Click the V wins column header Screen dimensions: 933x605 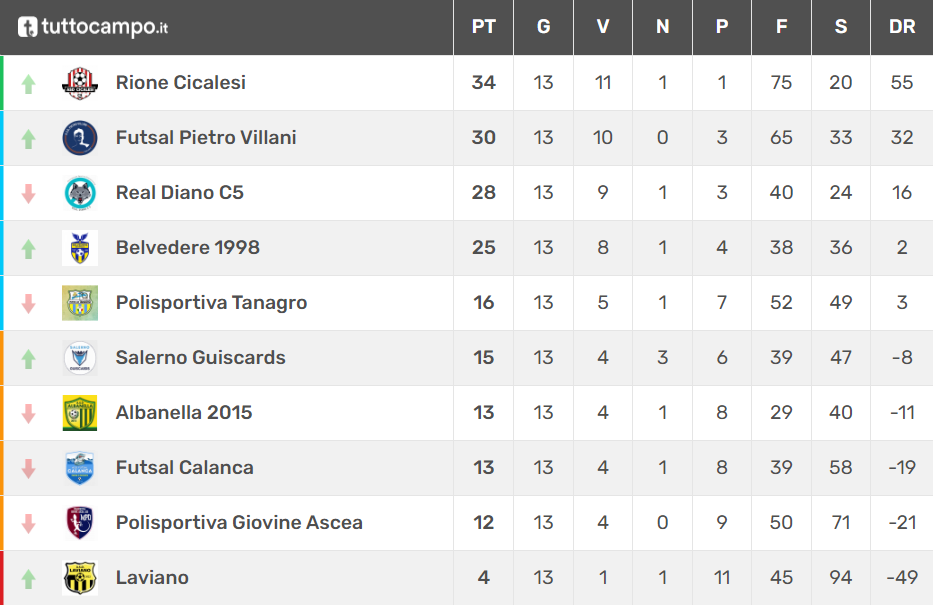[x=603, y=27]
